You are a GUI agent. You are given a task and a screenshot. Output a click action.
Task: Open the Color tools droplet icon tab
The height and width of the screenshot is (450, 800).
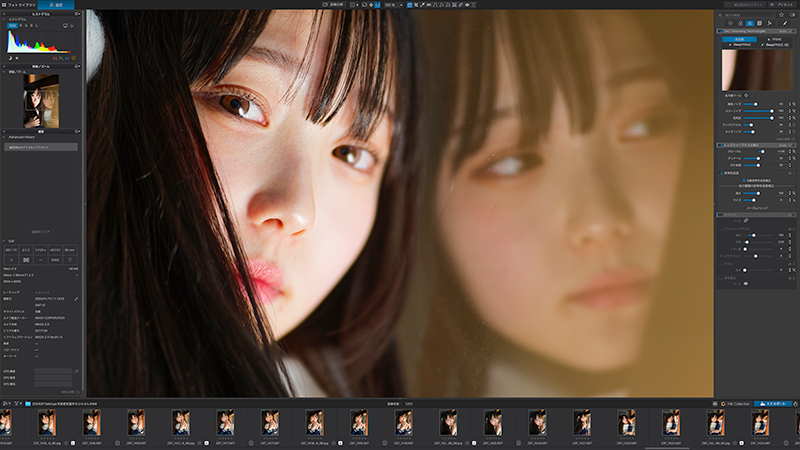click(x=740, y=23)
